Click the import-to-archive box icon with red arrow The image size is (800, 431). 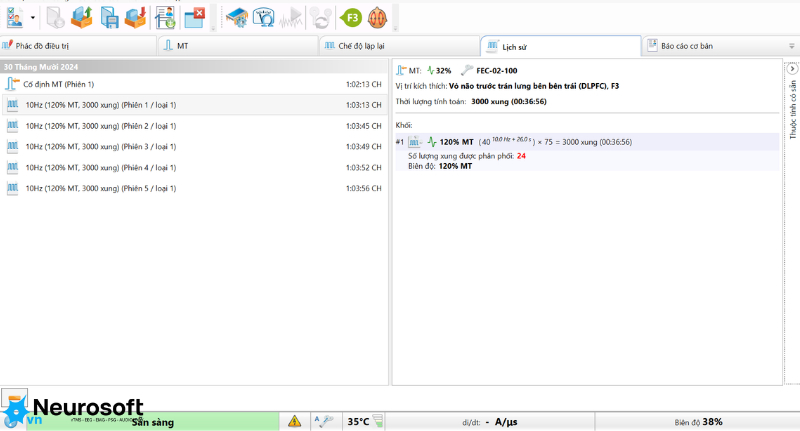tap(136, 18)
